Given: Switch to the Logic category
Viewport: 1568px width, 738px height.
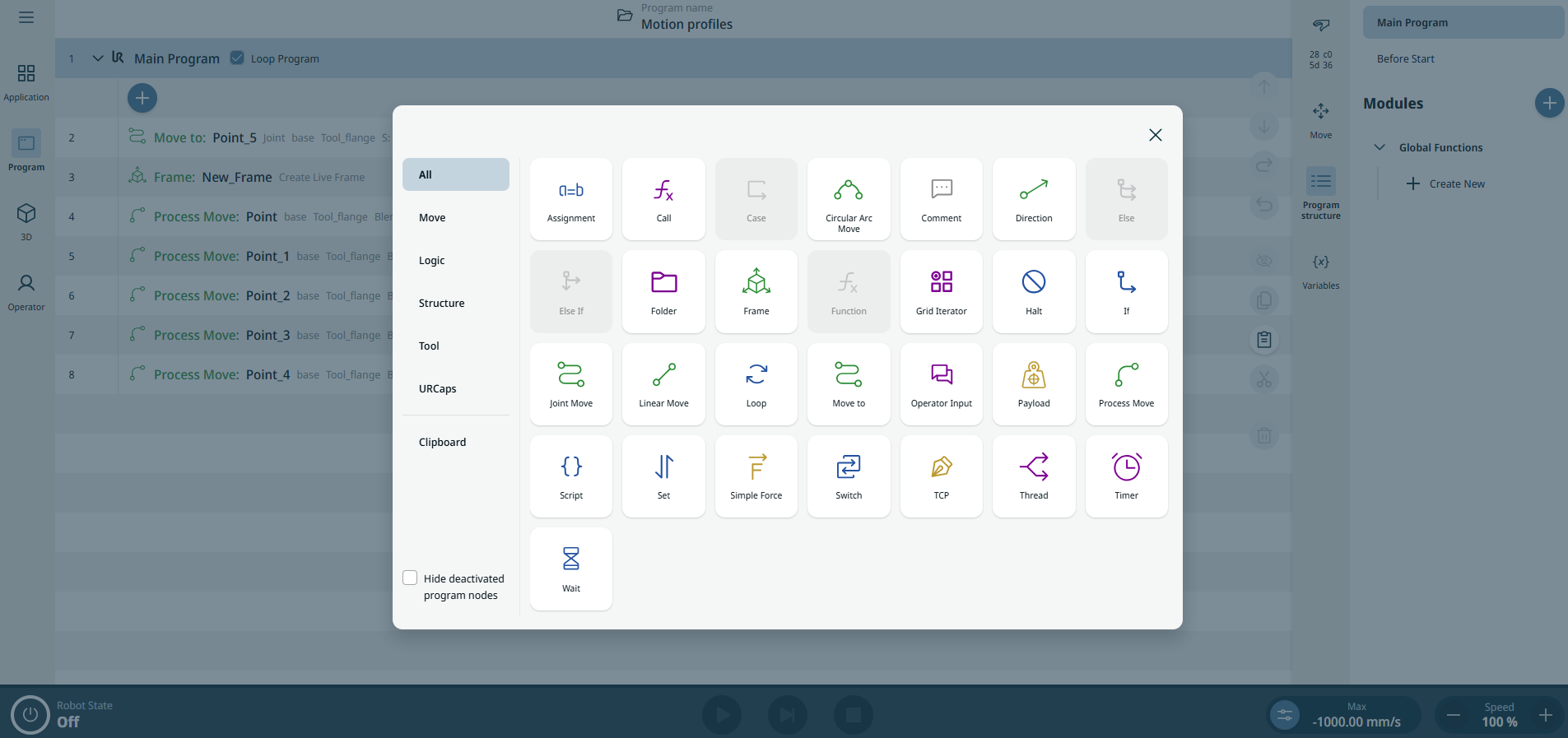Looking at the screenshot, I should tap(431, 260).
